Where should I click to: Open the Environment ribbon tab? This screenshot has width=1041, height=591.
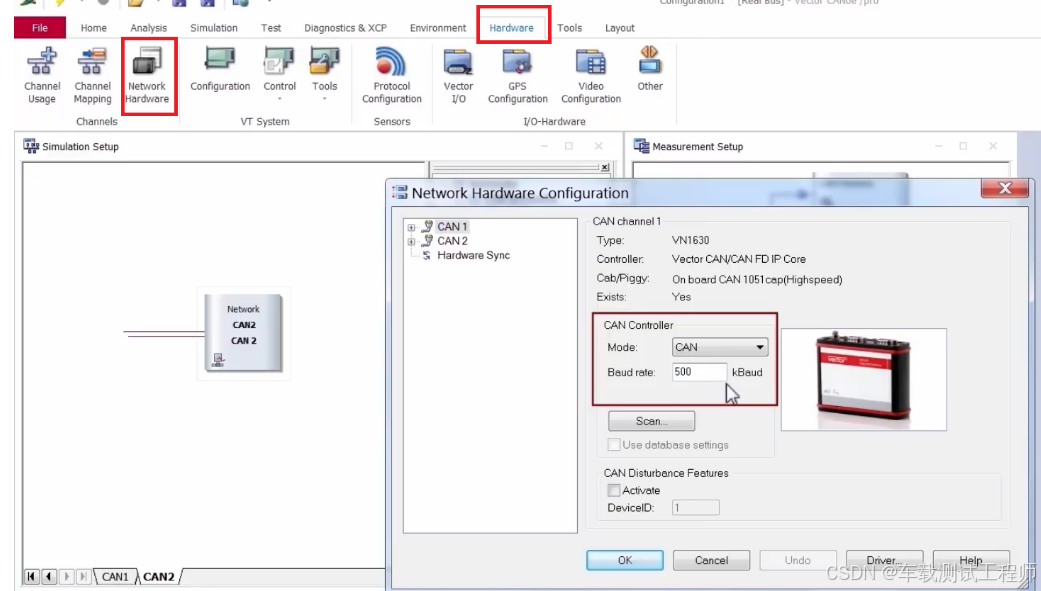[438, 28]
